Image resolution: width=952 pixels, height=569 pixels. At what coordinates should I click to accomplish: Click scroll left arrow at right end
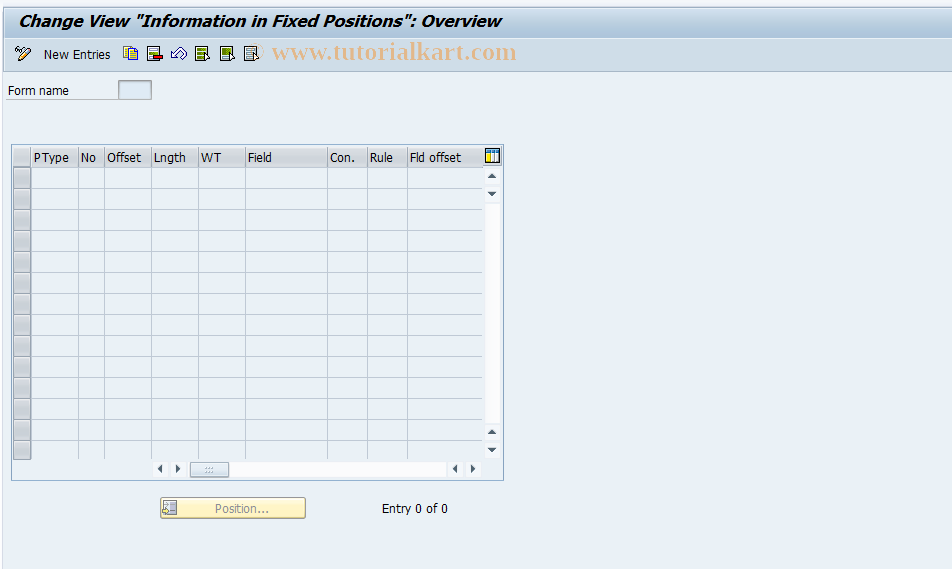click(x=455, y=469)
